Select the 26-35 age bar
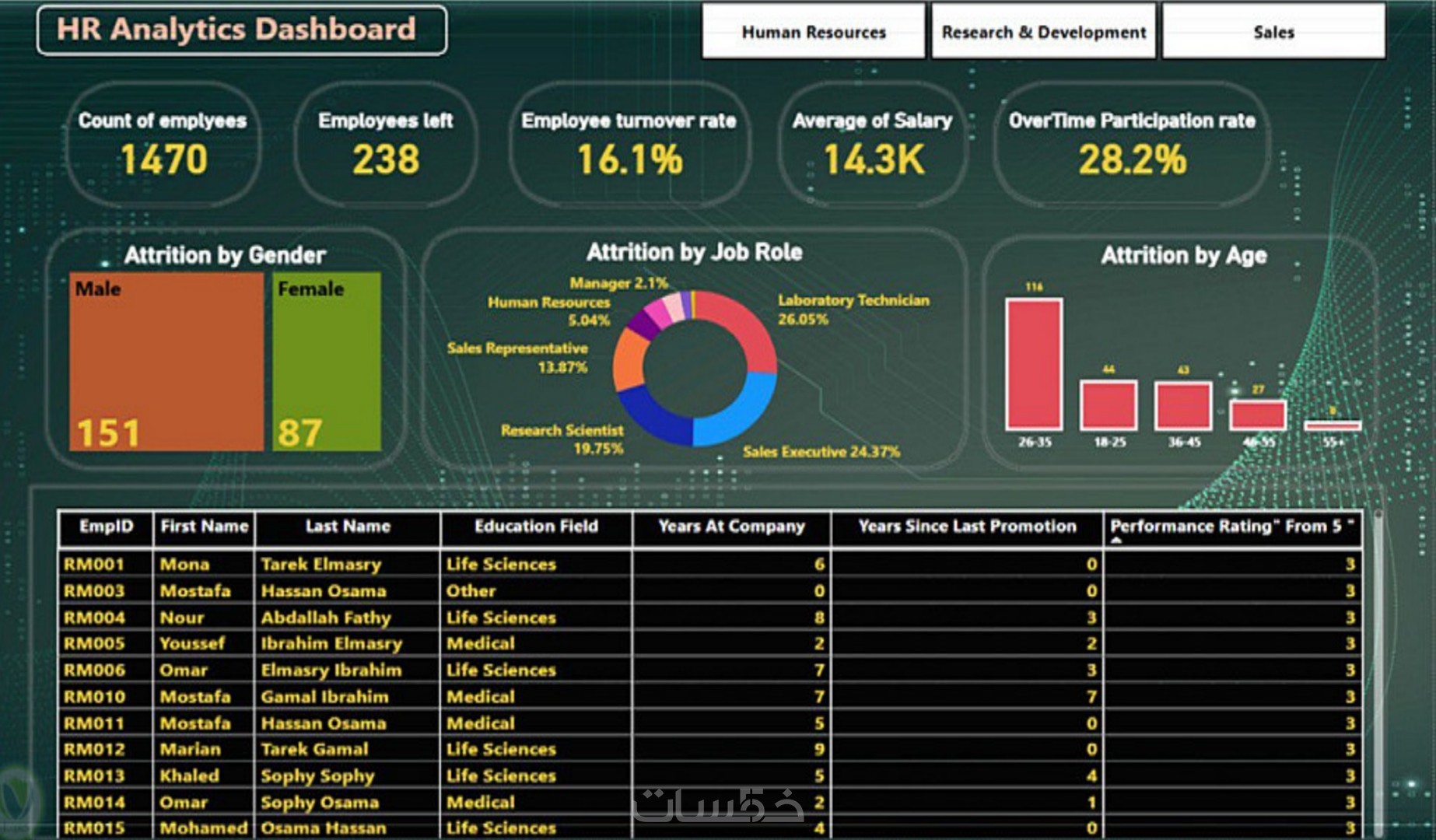This screenshot has width=1436, height=840. click(x=1034, y=364)
